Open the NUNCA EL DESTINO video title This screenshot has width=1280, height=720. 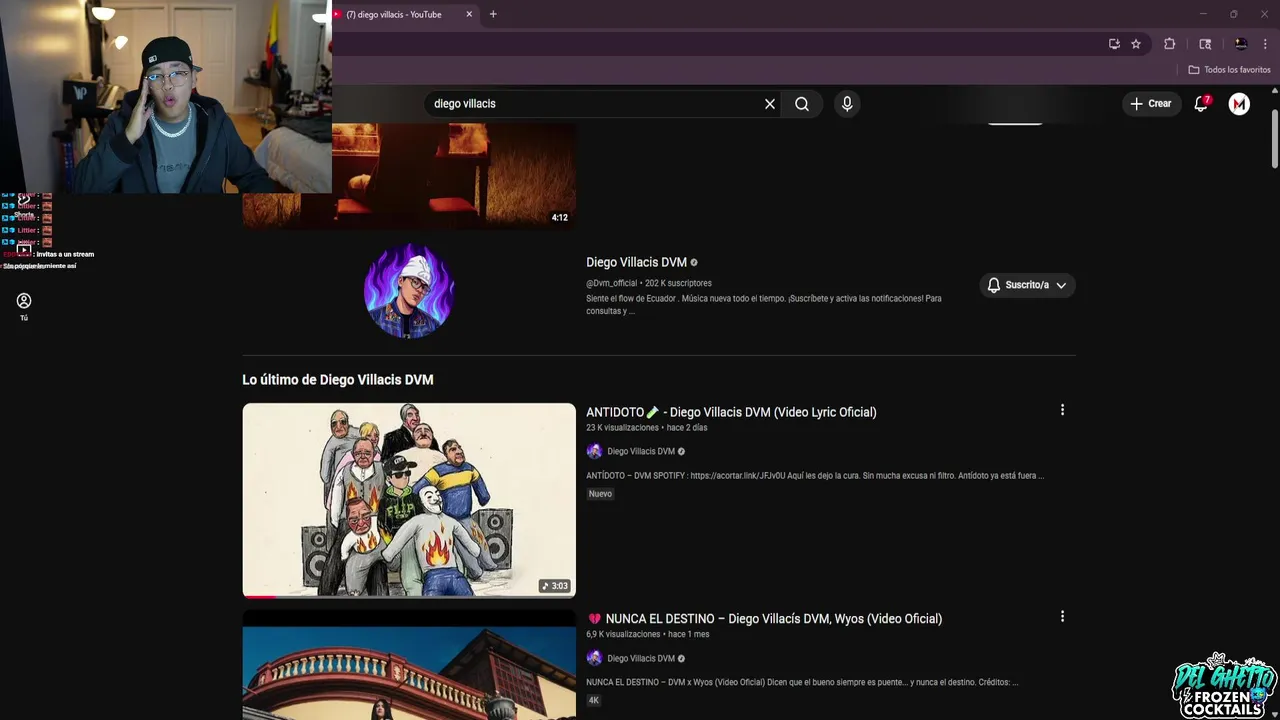tap(764, 619)
